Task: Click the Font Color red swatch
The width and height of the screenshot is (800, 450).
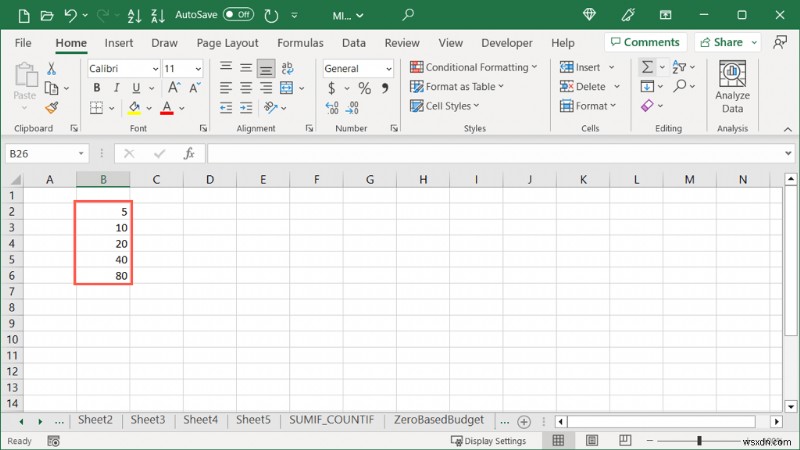Action: (167, 108)
